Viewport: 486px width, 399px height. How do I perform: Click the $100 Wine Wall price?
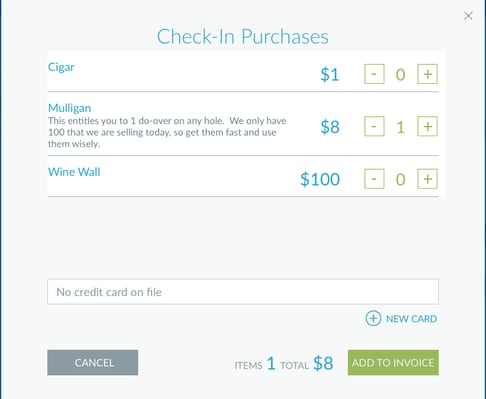[320, 179]
